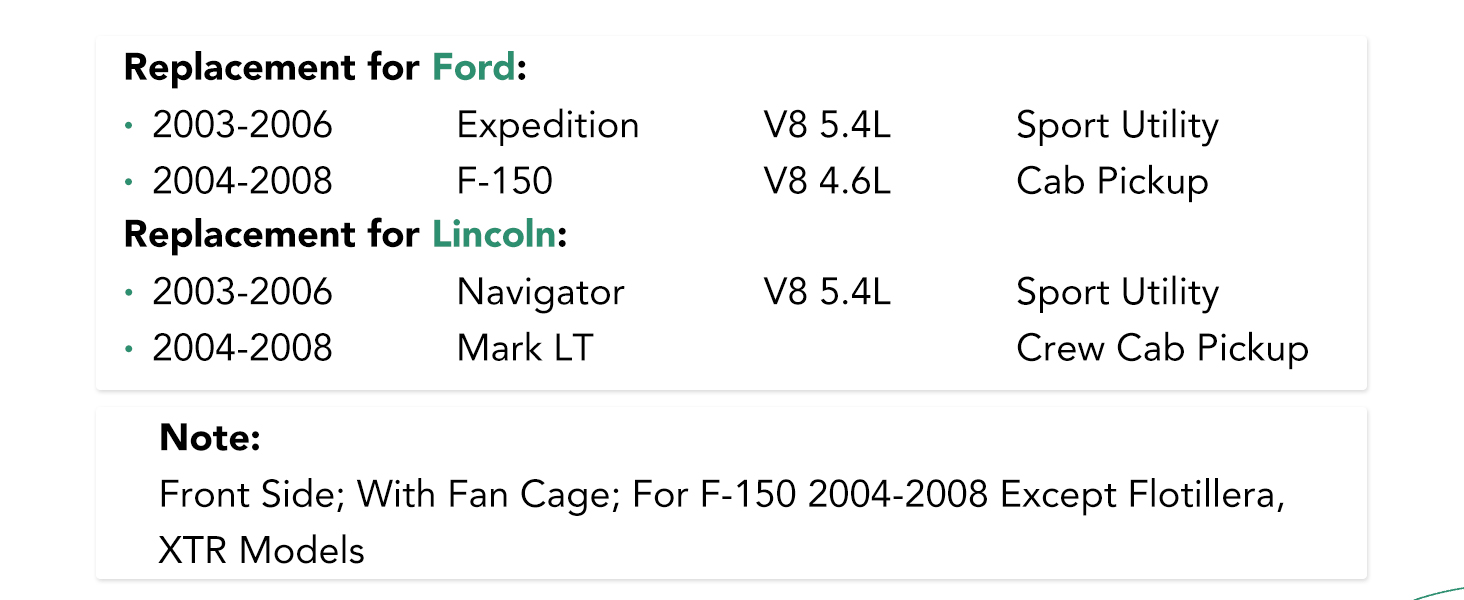Click Sport Utility in Navigator row
This screenshot has height=600, width=1464.
[x=1118, y=293]
